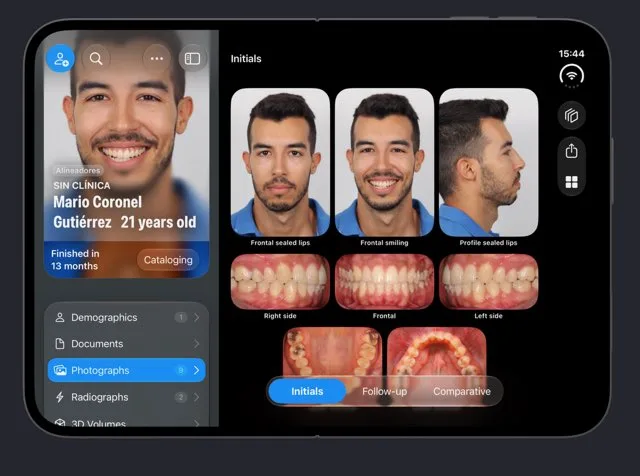Screen dimensions: 640x476
Task: Expand the Documents row chevron
Action: tap(197, 344)
